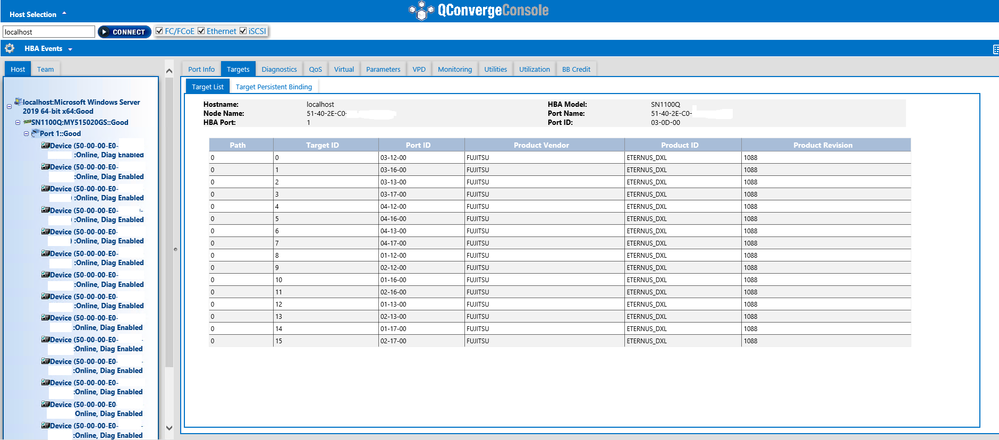This screenshot has width=999, height=440.
Task: Select the 02-13-00 Port ID cell
Action: point(421,316)
